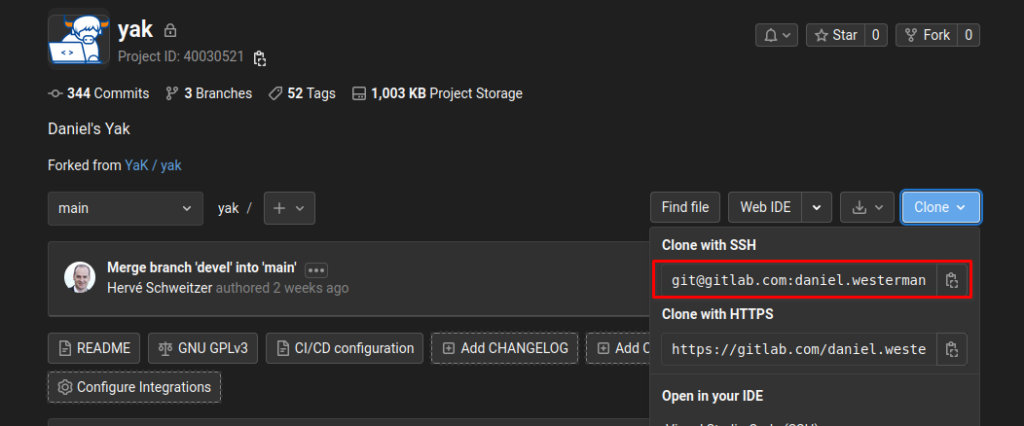This screenshot has width=1024, height=426.
Task: Star the yak project
Action: point(836,35)
